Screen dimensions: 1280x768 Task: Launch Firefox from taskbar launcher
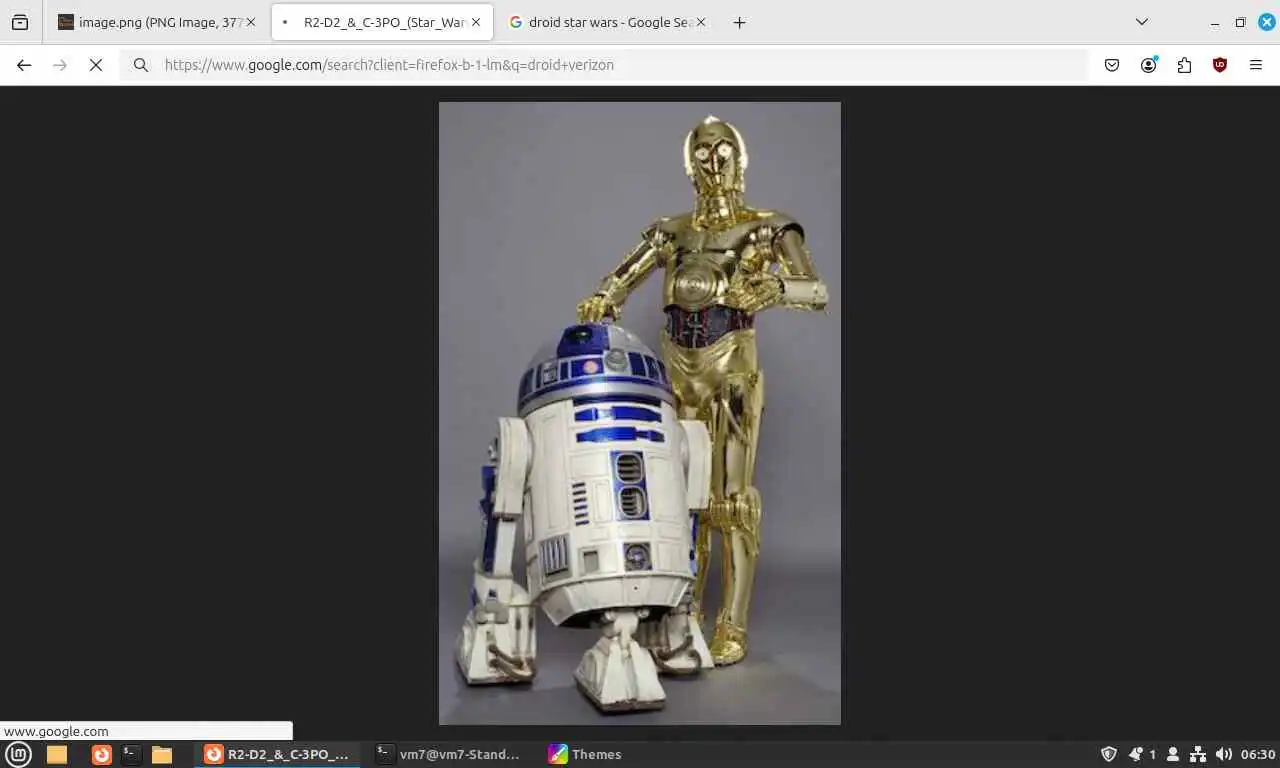click(x=102, y=754)
